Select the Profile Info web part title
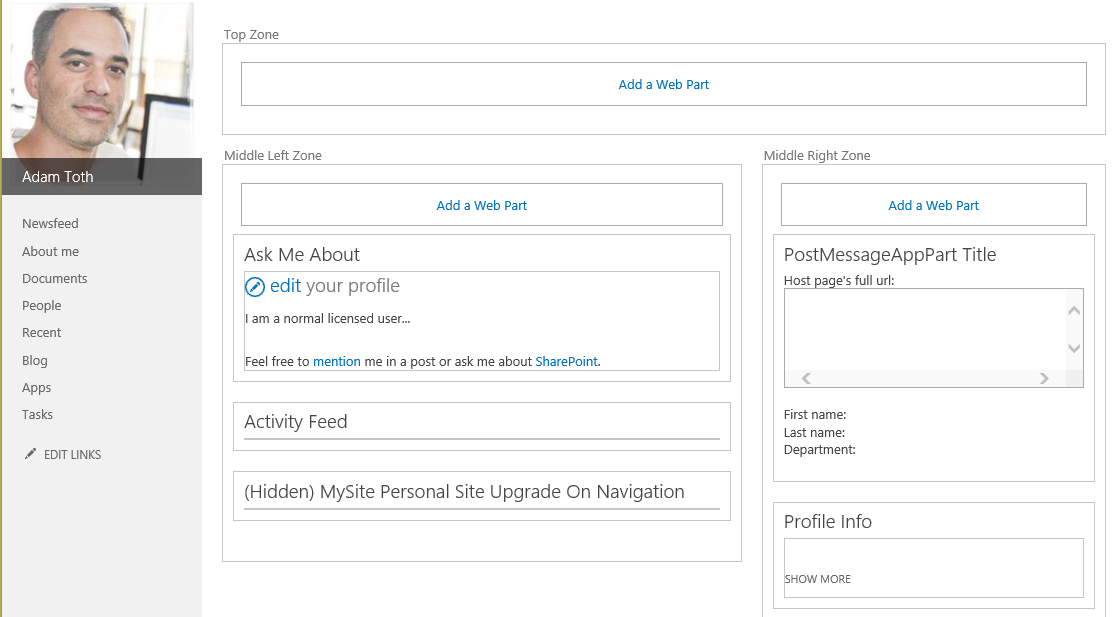 tap(828, 521)
